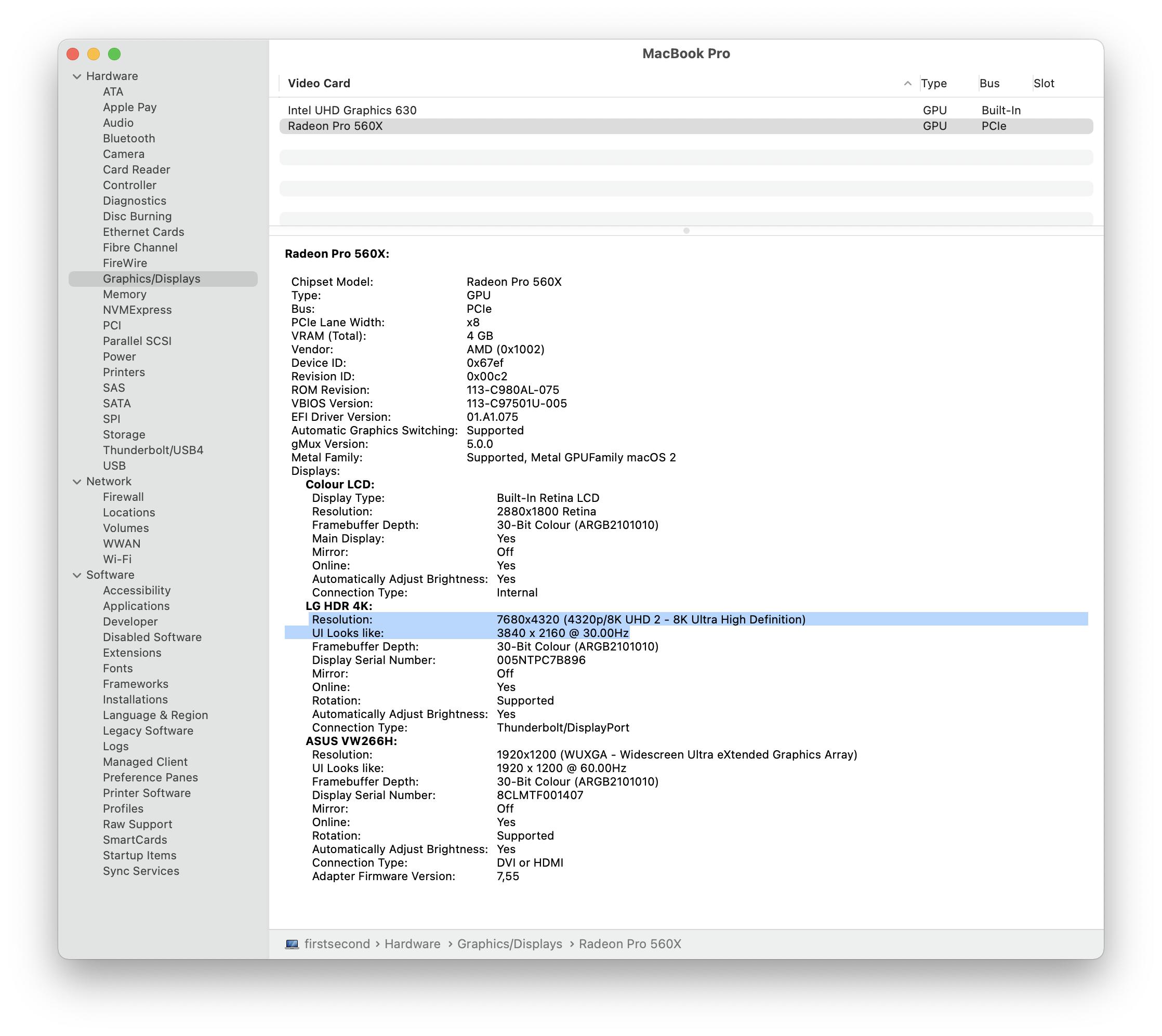Open ATA in the sidebar
1162x1036 pixels.
tap(113, 91)
